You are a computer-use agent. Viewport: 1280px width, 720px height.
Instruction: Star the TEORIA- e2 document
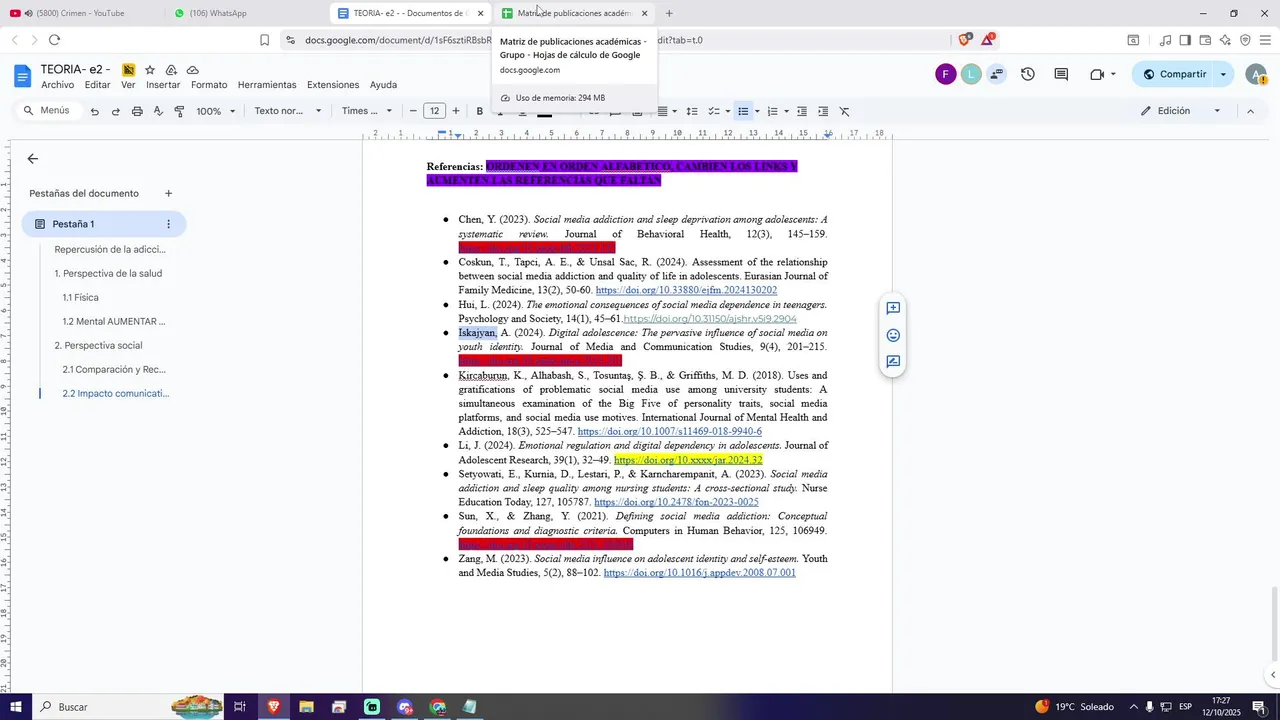tap(150, 70)
